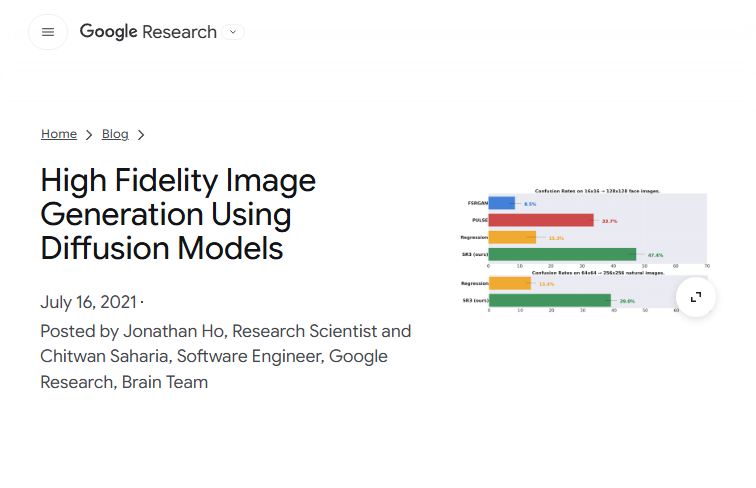Click the orange 15.3% Regression bar
756x488 pixels.
click(512, 237)
